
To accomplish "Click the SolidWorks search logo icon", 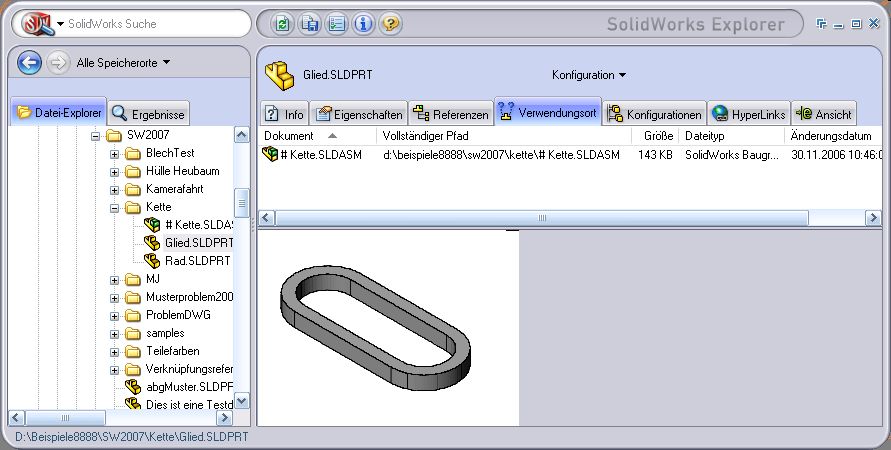I will click(x=38, y=24).
